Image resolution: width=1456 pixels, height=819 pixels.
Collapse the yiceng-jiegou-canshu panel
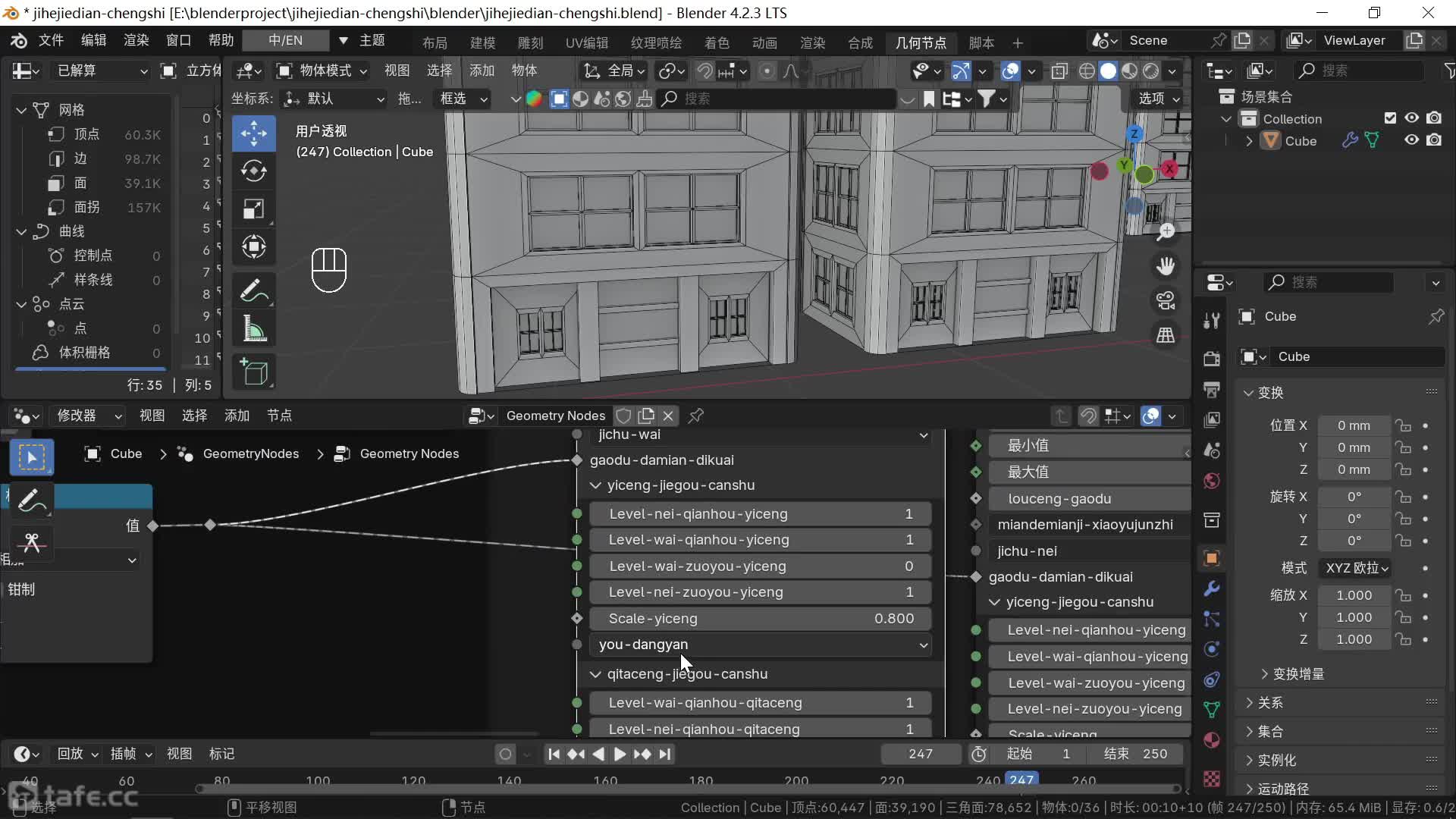click(x=595, y=485)
